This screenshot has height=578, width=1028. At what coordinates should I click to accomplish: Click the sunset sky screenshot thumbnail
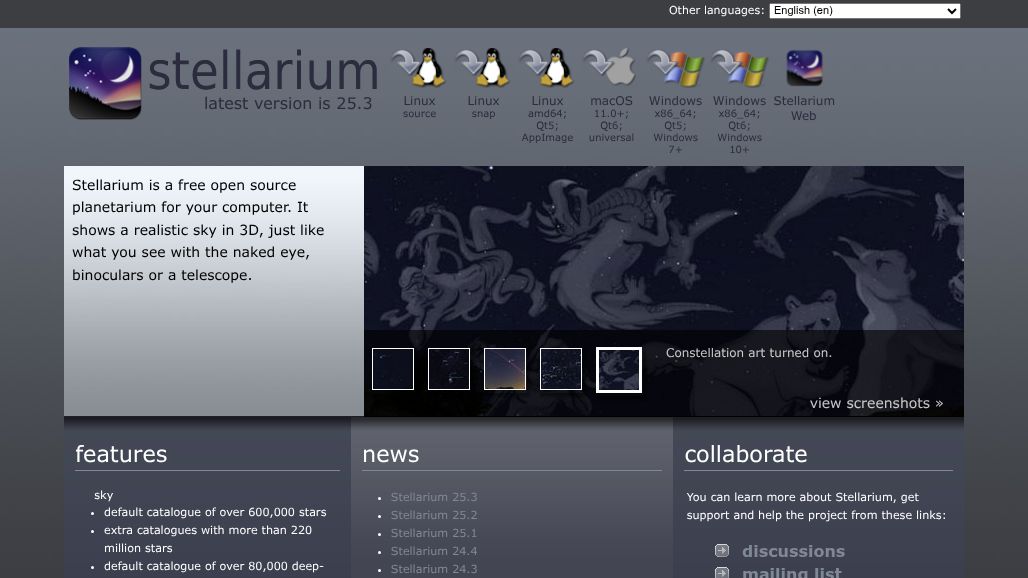click(x=504, y=369)
